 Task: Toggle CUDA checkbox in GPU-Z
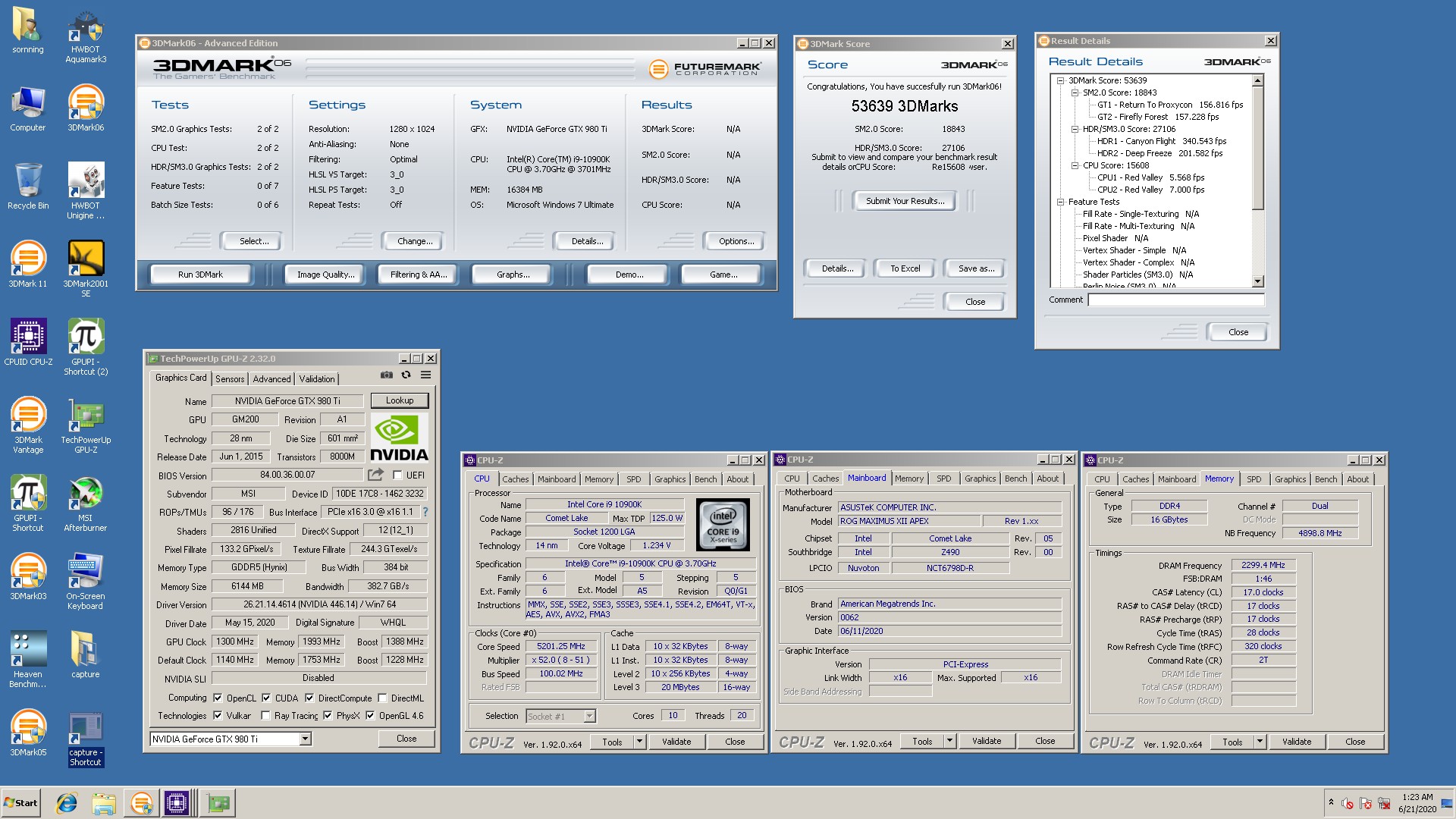pyautogui.click(x=266, y=698)
